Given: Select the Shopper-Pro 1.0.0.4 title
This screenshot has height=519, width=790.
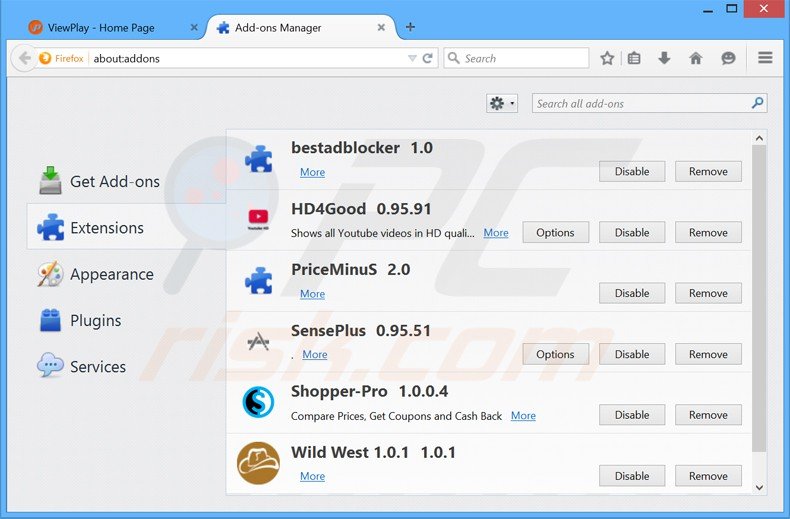Looking at the screenshot, I should (x=369, y=392).
